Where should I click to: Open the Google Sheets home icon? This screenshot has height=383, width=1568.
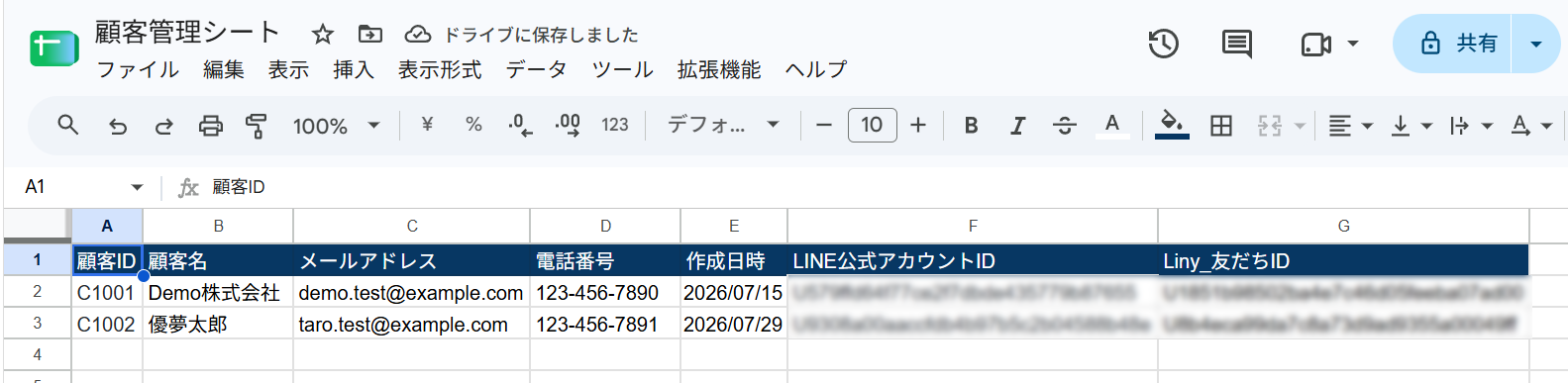pos(53,48)
